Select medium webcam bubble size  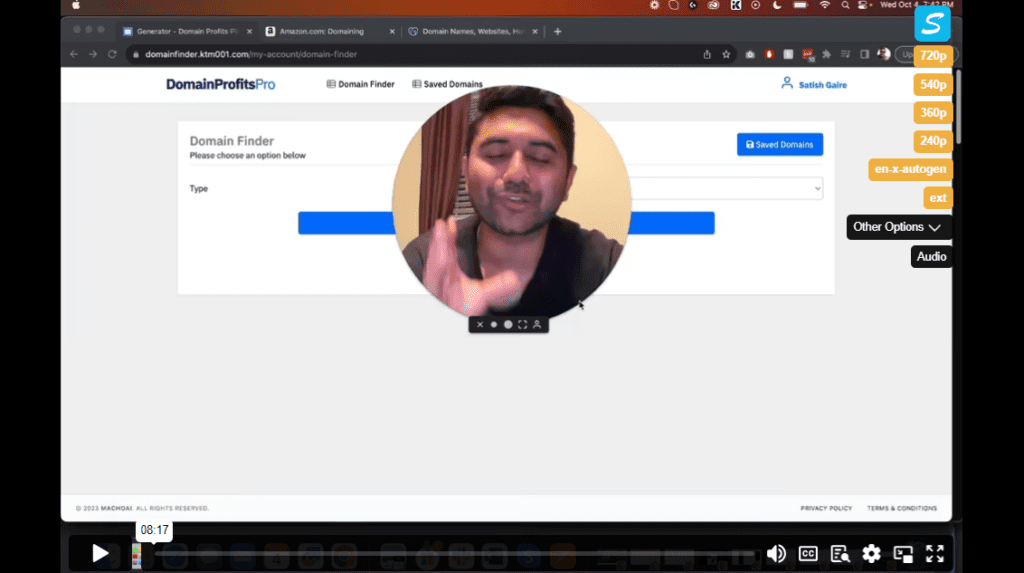pyautogui.click(x=508, y=325)
